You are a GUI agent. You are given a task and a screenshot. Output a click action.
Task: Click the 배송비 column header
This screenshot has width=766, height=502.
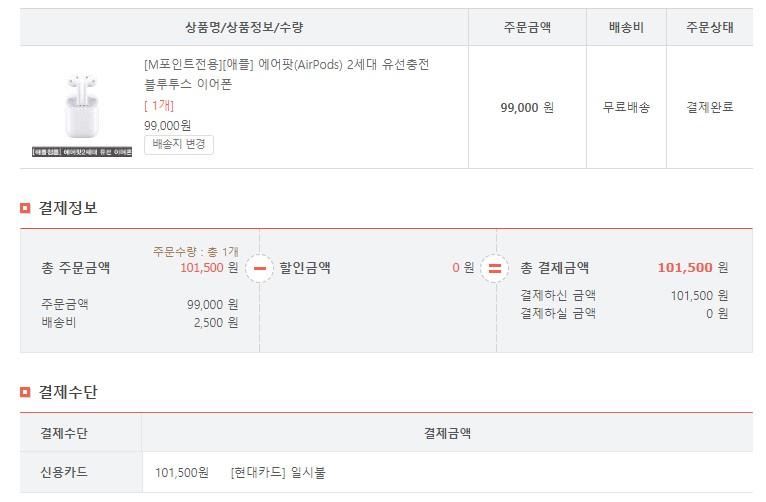[626, 27]
